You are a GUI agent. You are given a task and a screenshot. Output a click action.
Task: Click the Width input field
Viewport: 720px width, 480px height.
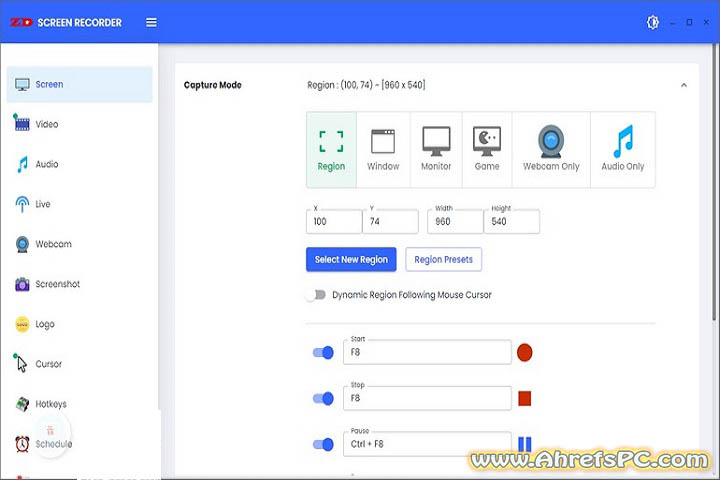[455, 221]
